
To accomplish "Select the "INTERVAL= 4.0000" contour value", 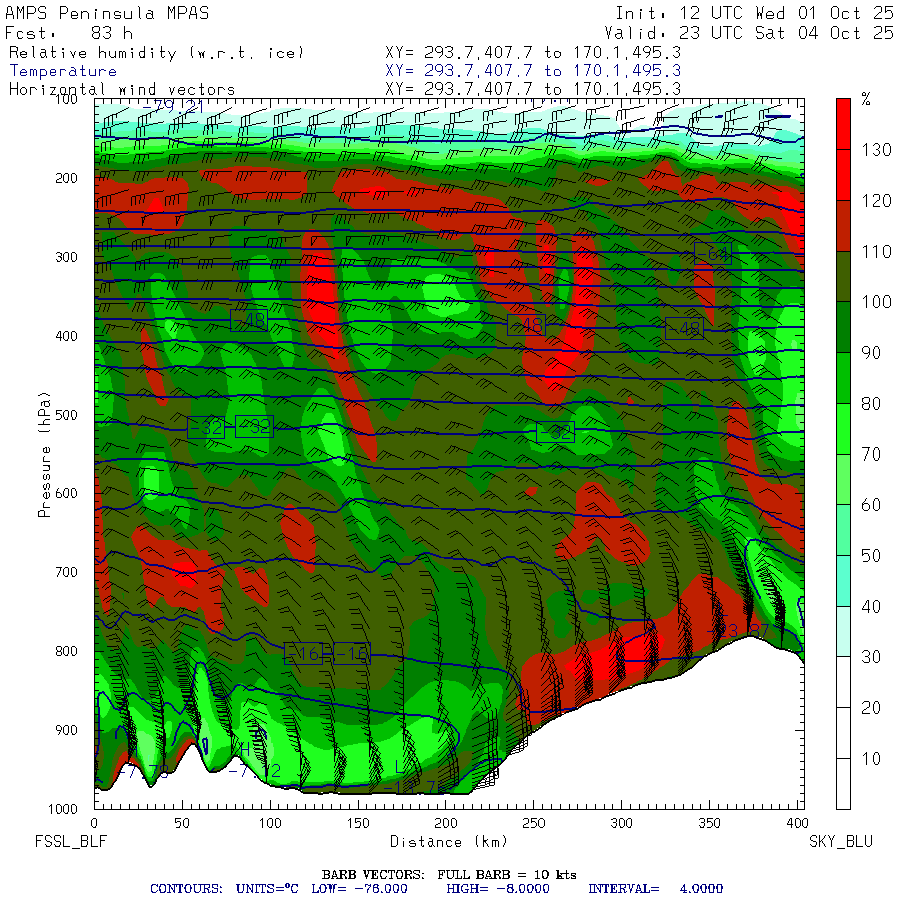I will (655, 889).
